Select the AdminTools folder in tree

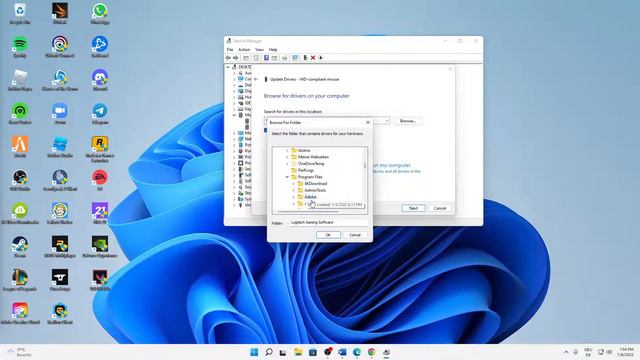pos(315,190)
